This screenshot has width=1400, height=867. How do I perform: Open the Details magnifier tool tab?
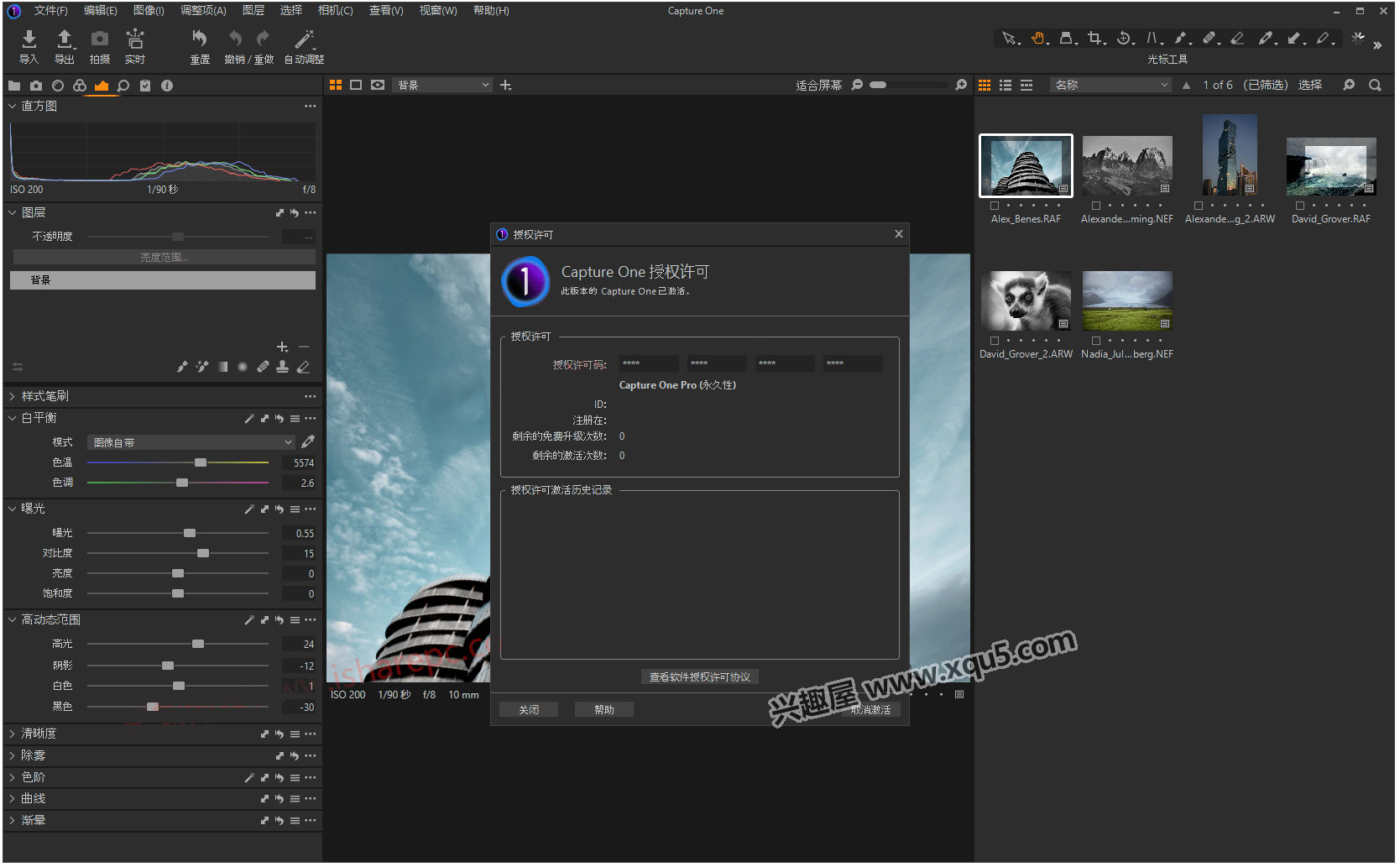[123, 86]
